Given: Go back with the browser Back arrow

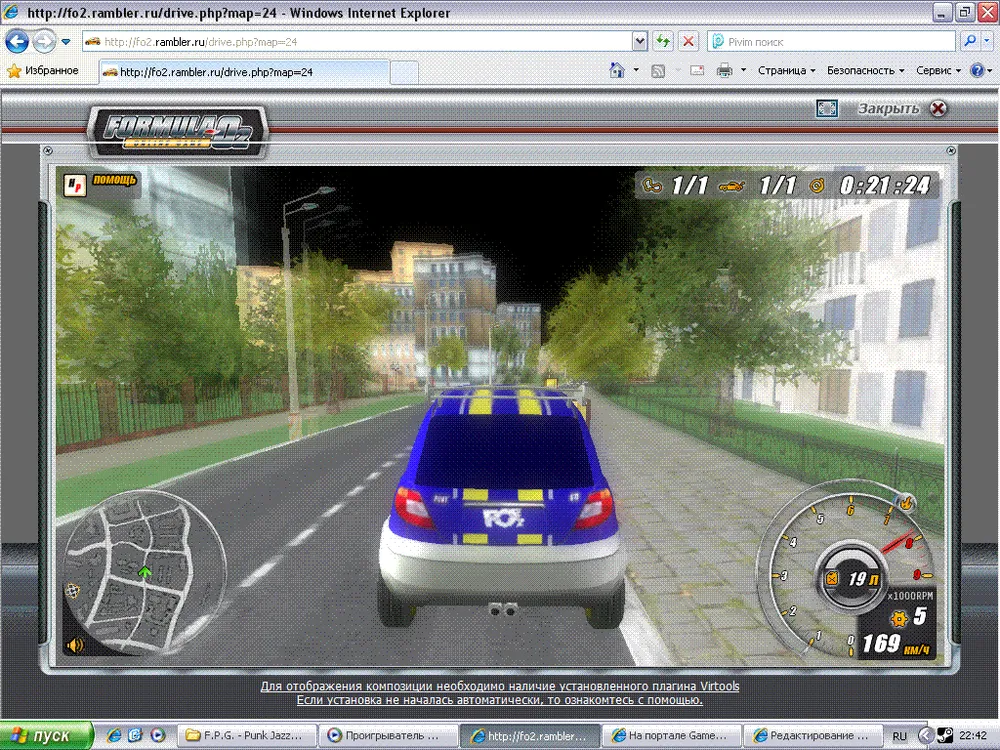Looking at the screenshot, I should pos(17,42).
